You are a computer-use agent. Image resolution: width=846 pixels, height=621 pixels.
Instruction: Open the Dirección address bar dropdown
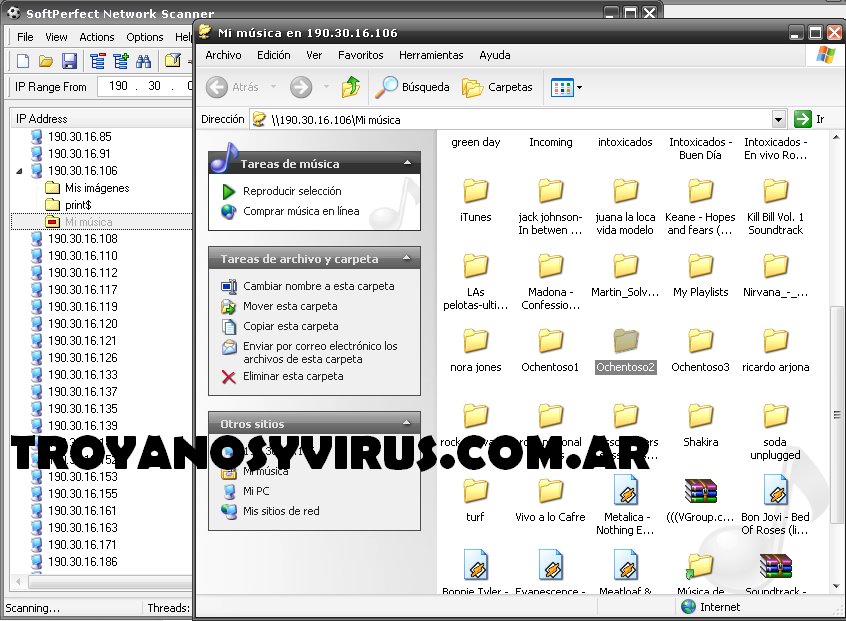pyautogui.click(x=778, y=119)
